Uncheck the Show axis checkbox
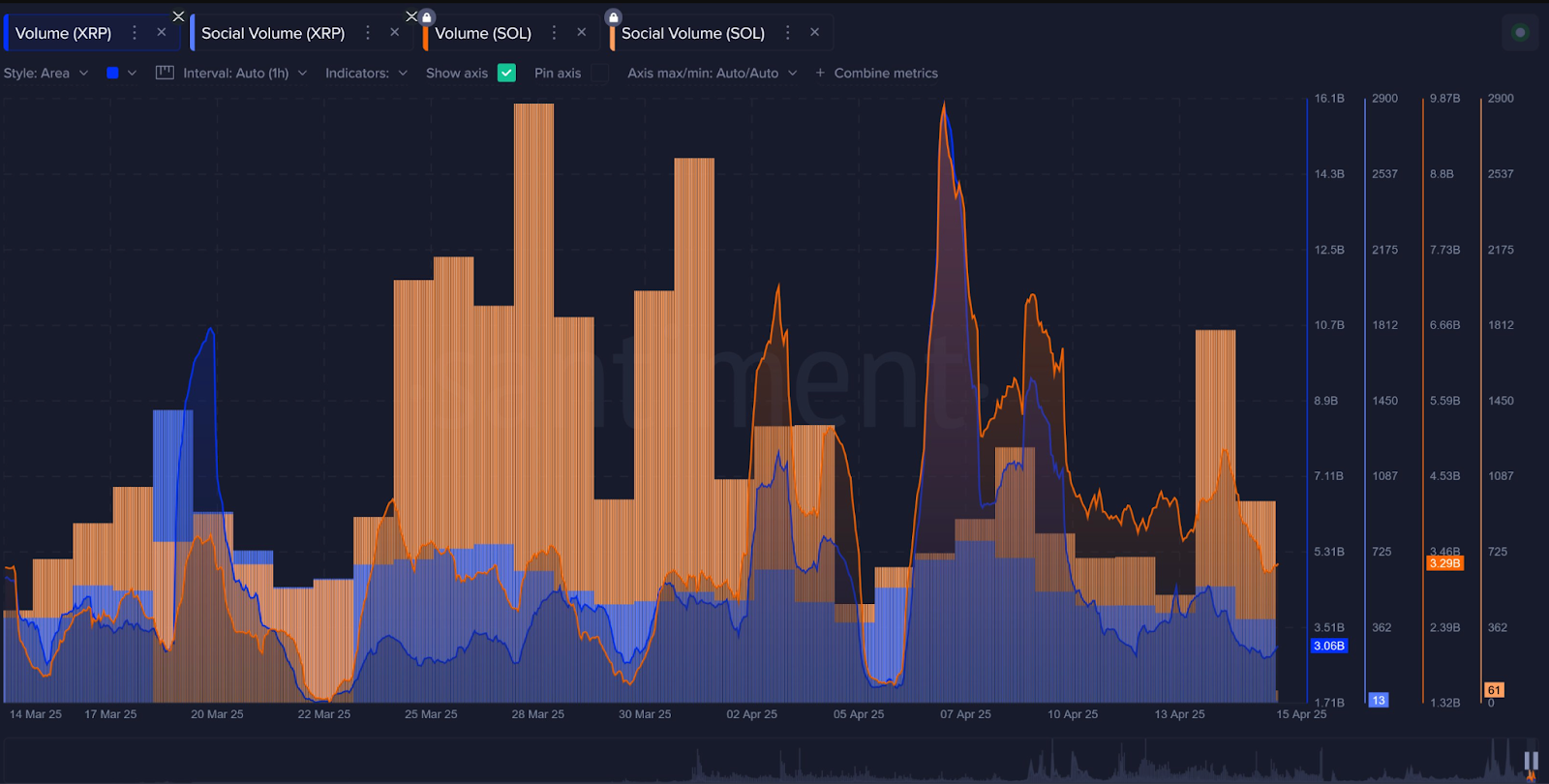This screenshot has width=1549, height=784. [506, 73]
